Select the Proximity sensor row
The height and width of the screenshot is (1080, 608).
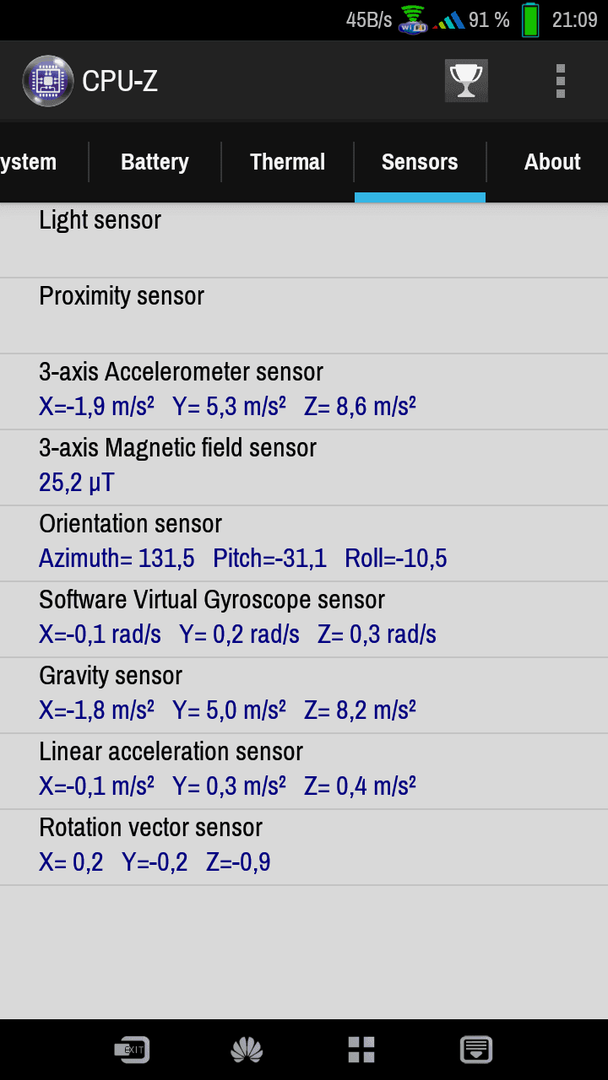[304, 316]
